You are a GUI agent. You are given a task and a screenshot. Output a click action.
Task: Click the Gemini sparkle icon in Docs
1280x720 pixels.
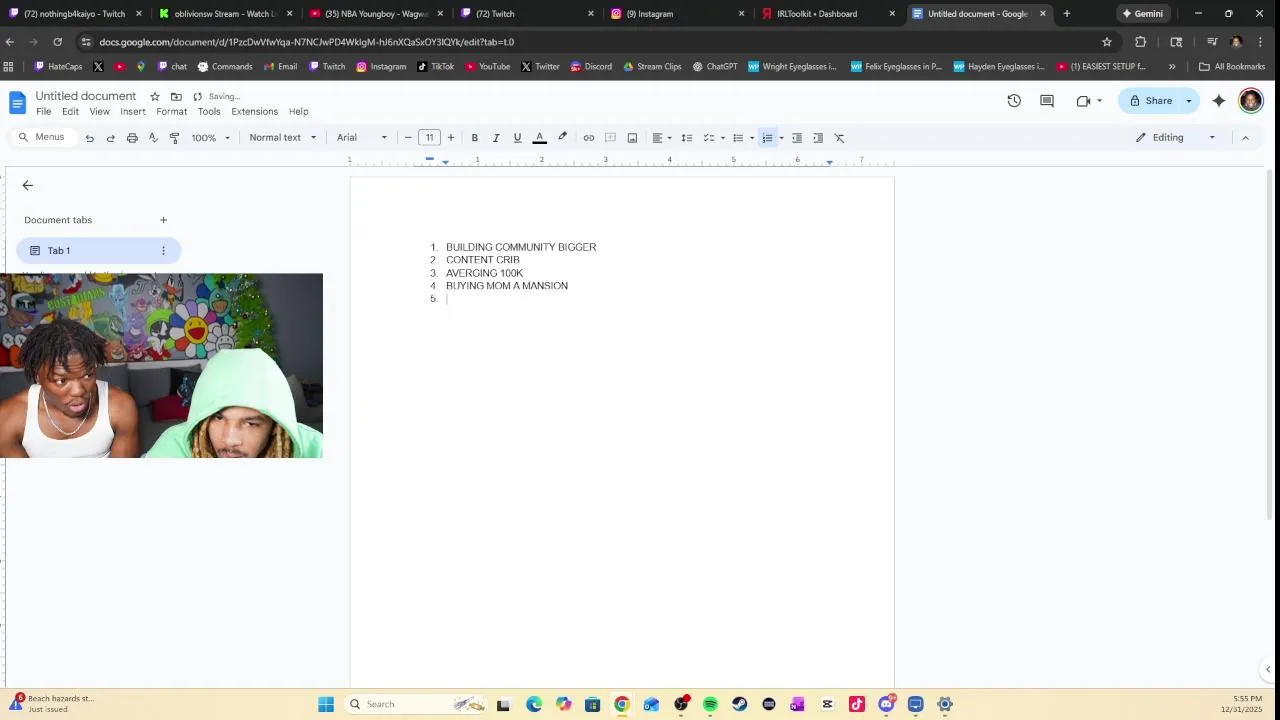pyautogui.click(x=1219, y=101)
